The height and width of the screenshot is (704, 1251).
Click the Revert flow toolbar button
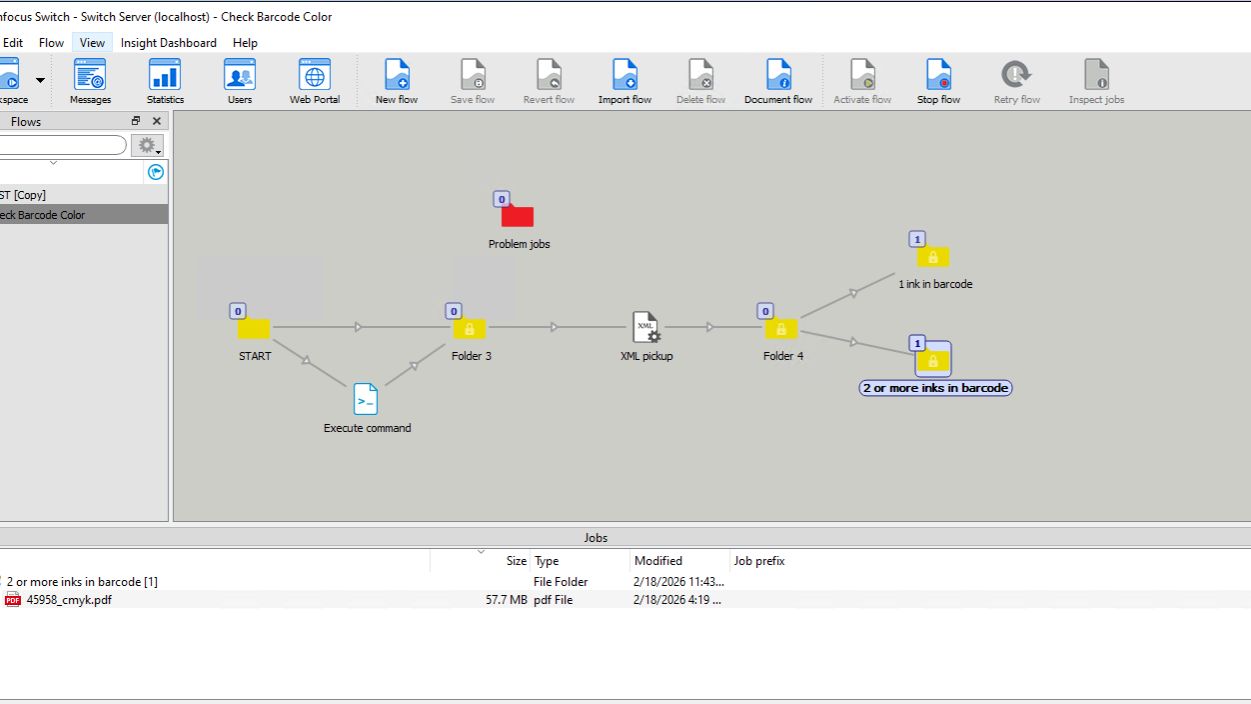549,82
